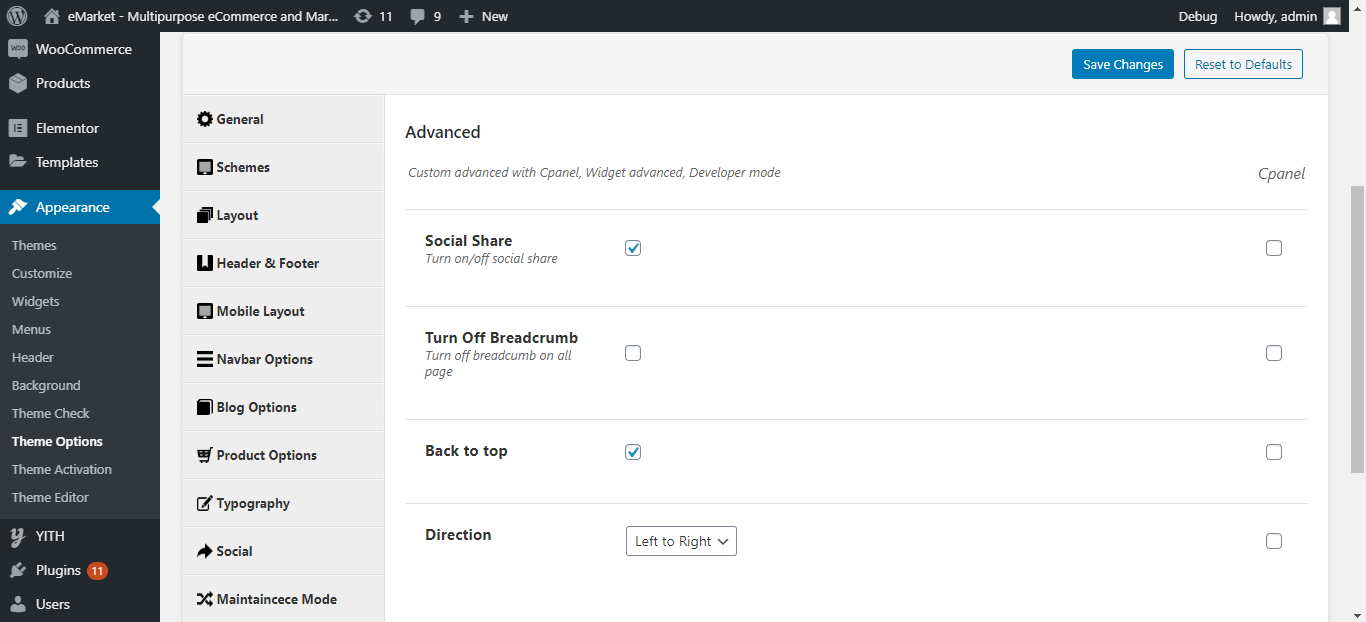Open the Direction Left to Right dropdown

(x=681, y=541)
